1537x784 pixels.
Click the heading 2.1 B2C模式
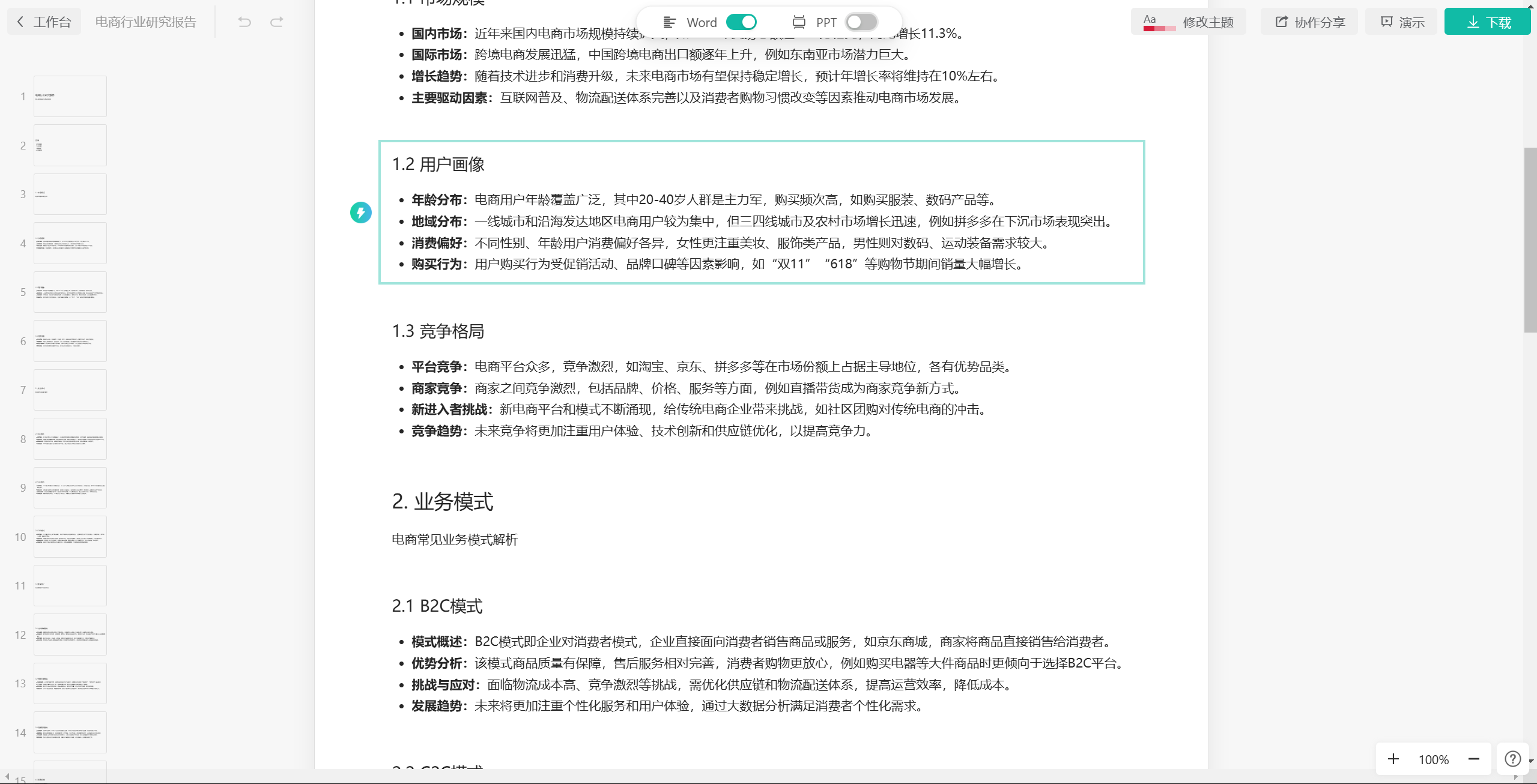(437, 606)
